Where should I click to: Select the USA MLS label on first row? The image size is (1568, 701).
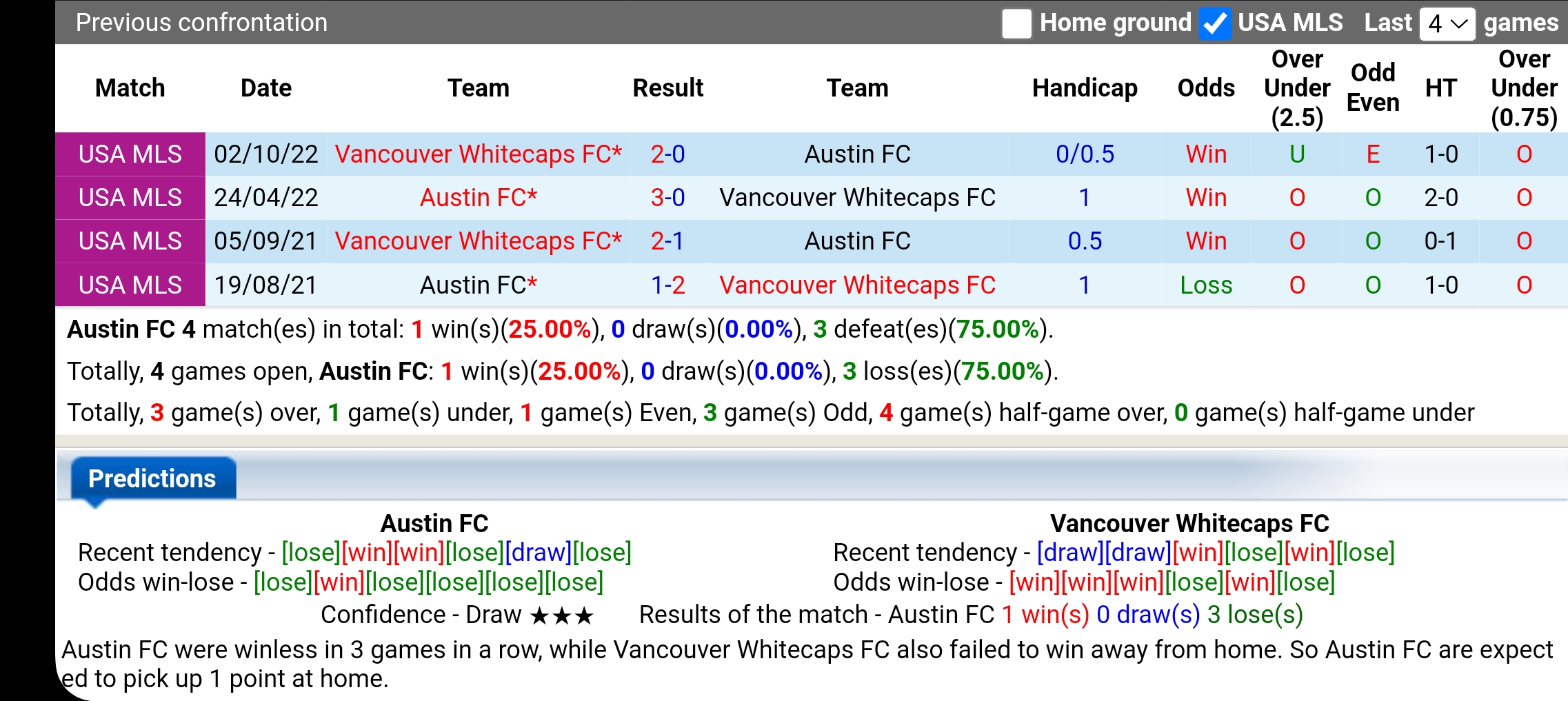pos(130,154)
